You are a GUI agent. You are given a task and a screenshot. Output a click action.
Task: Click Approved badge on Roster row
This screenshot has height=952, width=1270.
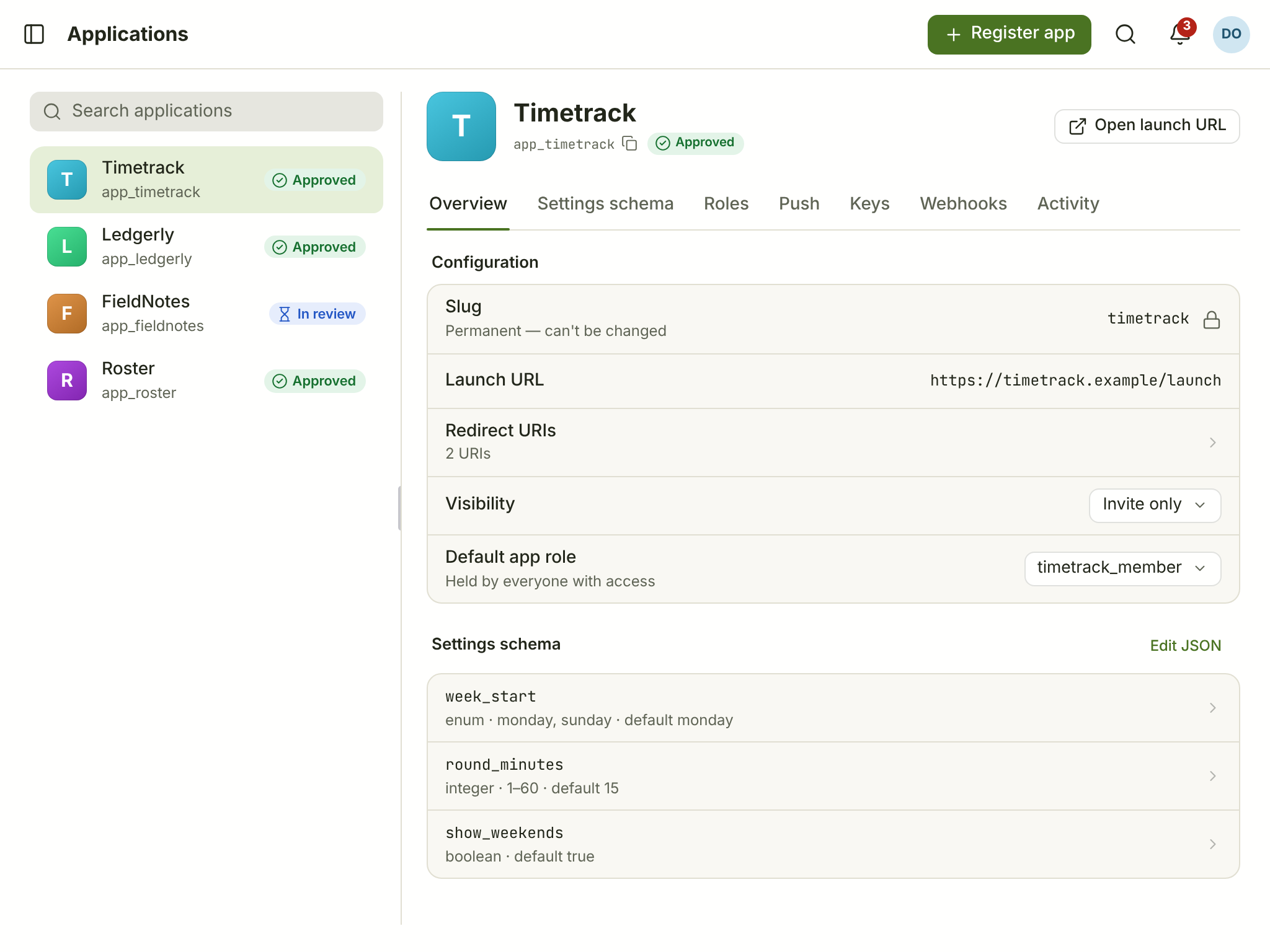pyautogui.click(x=314, y=381)
